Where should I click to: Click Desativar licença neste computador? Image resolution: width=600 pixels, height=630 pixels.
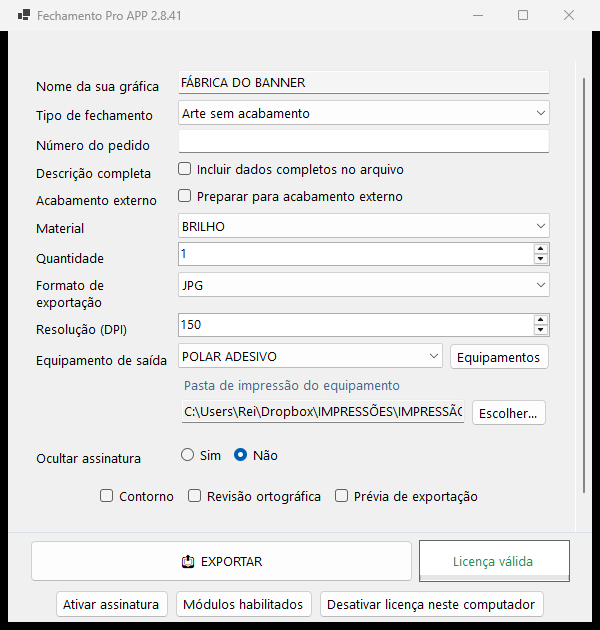pos(432,604)
